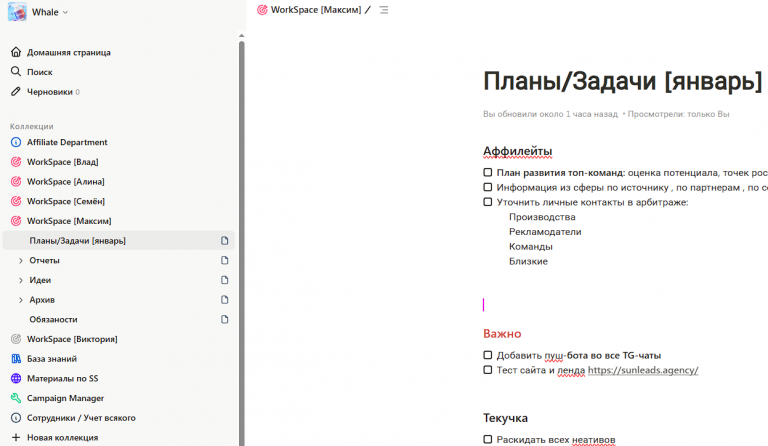Click the Команды list line
768x446 pixels.
tap(530, 246)
